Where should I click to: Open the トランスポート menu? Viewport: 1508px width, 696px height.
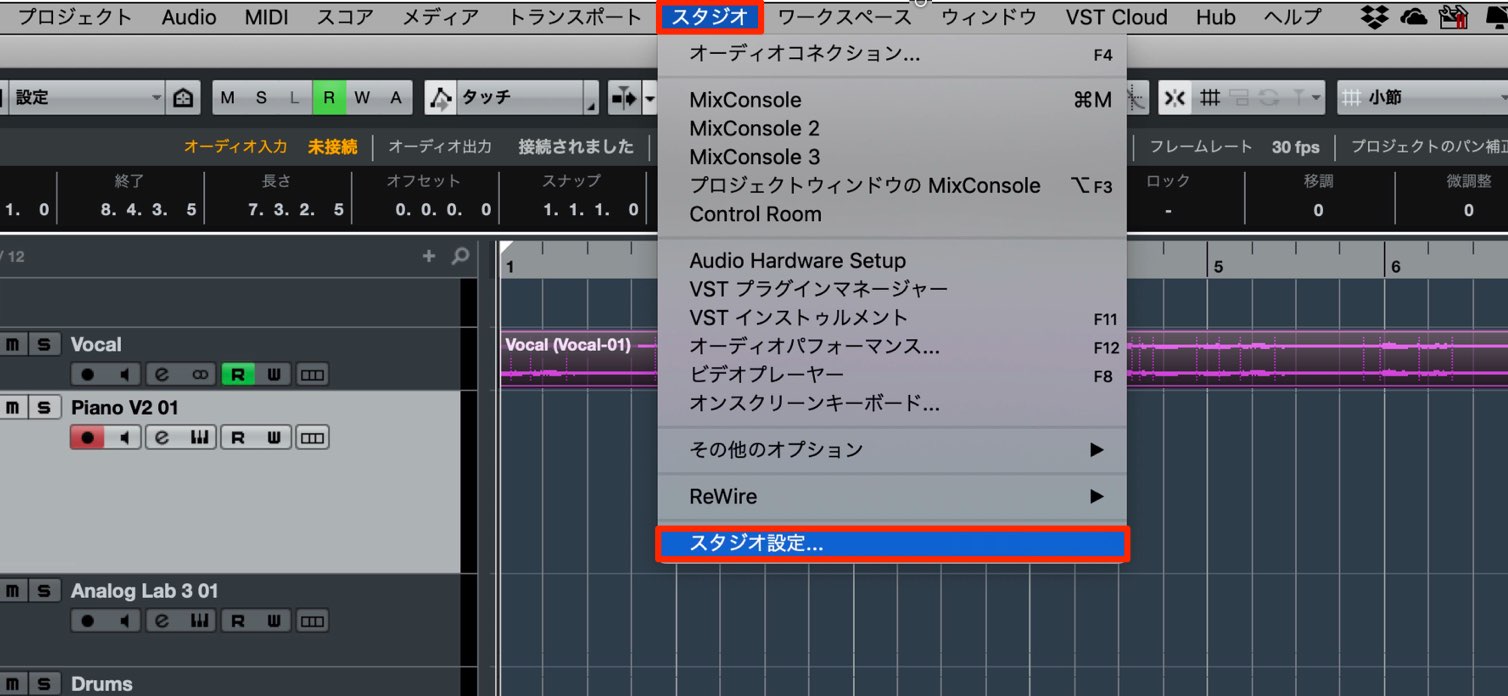click(x=575, y=17)
